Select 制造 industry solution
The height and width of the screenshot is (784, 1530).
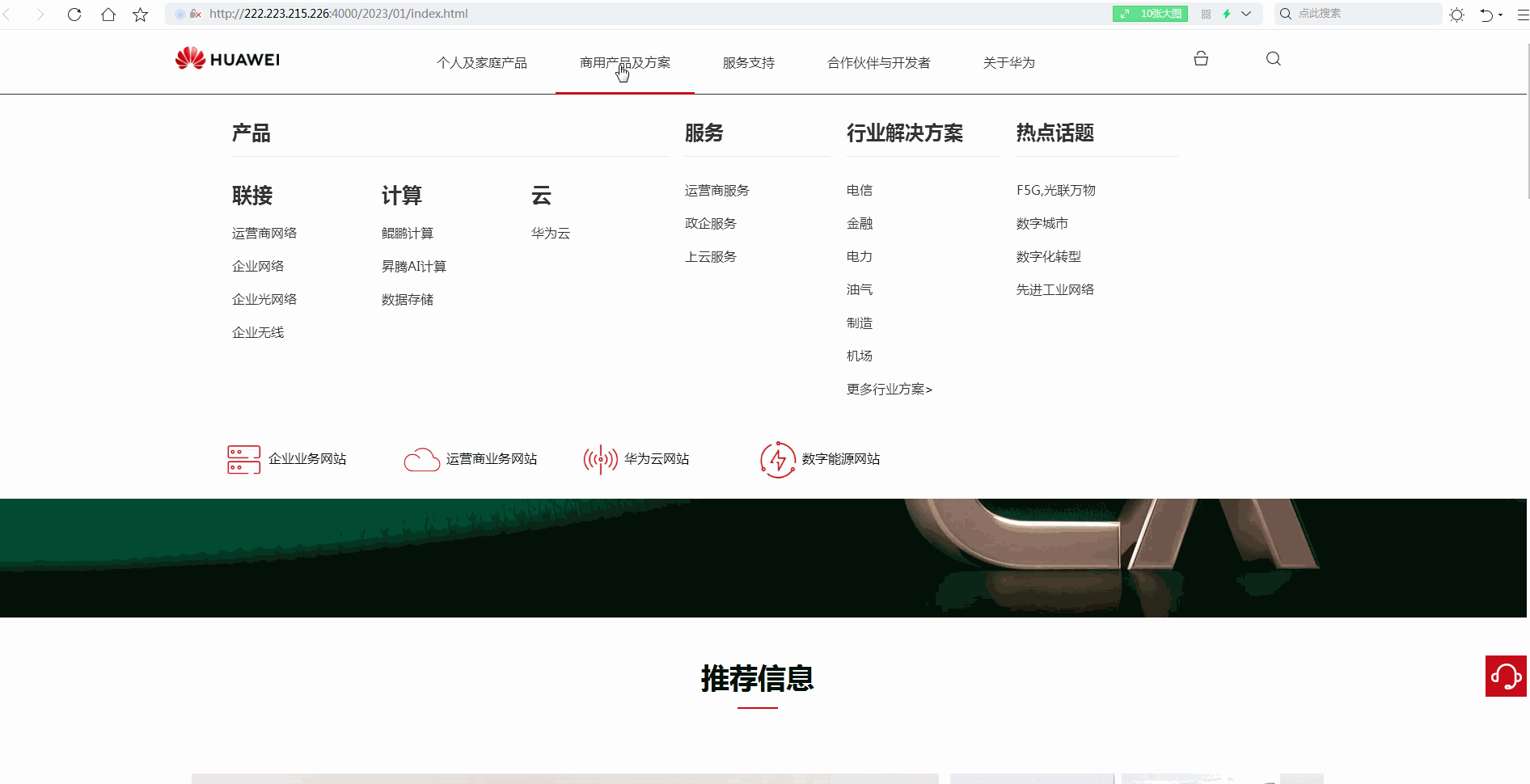pos(860,322)
